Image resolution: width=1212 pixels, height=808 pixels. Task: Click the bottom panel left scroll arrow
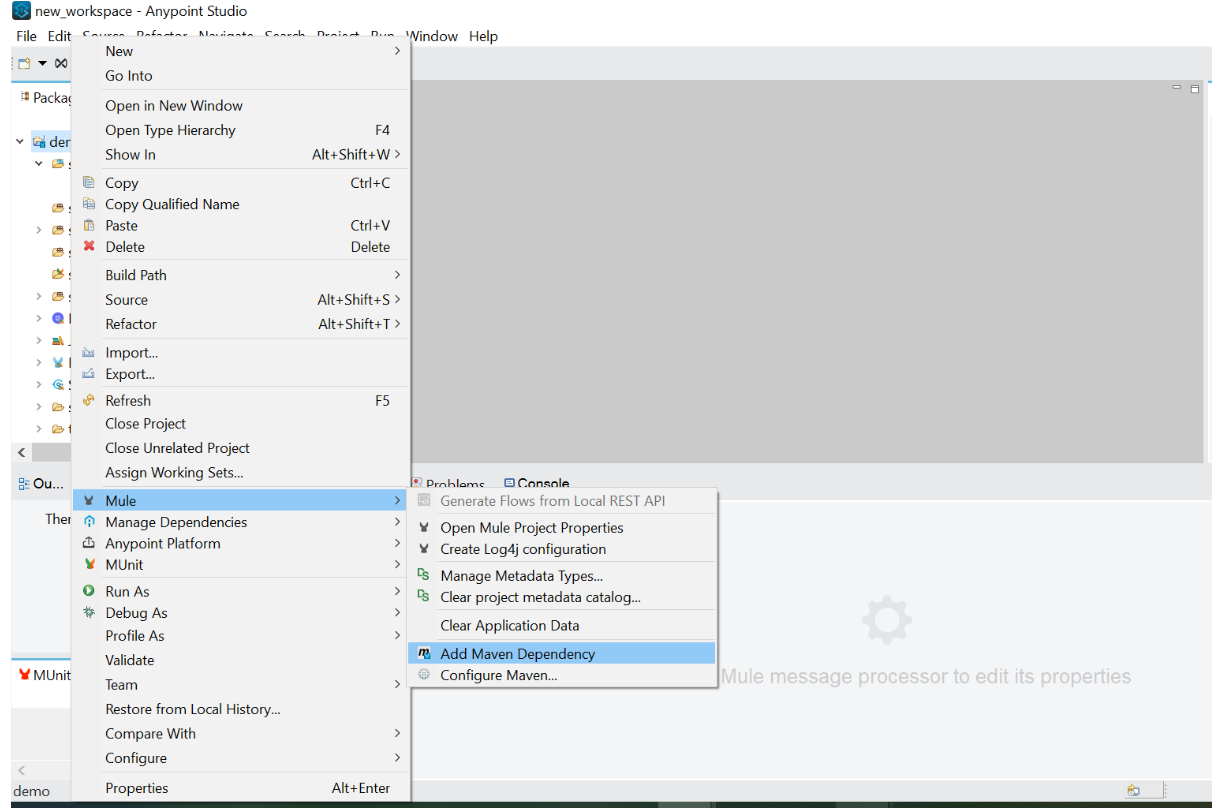pyautogui.click(x=22, y=770)
